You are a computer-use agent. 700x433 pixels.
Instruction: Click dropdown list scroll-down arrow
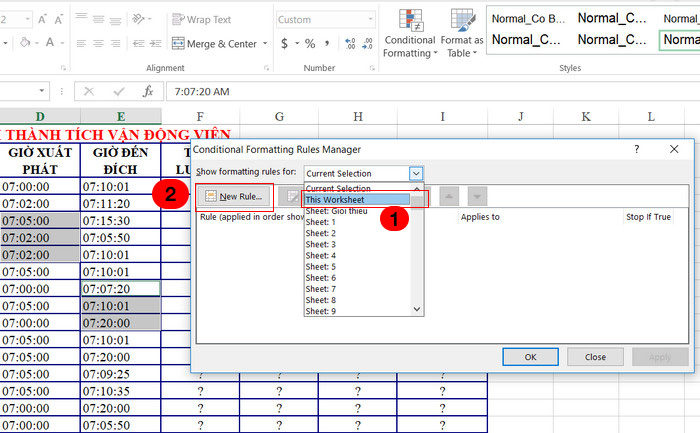click(x=417, y=309)
